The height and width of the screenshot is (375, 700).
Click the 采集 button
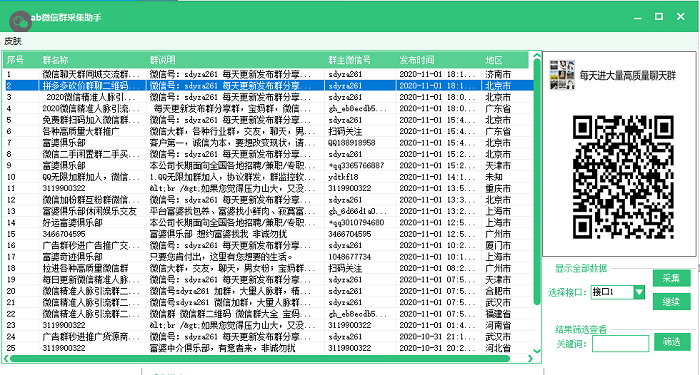click(671, 278)
